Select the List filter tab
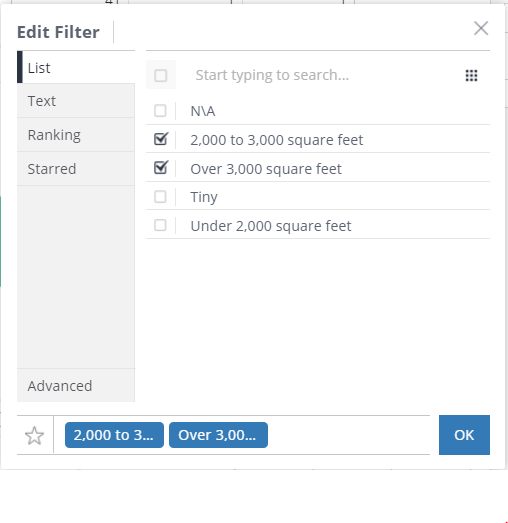508x523 pixels. click(x=76, y=67)
